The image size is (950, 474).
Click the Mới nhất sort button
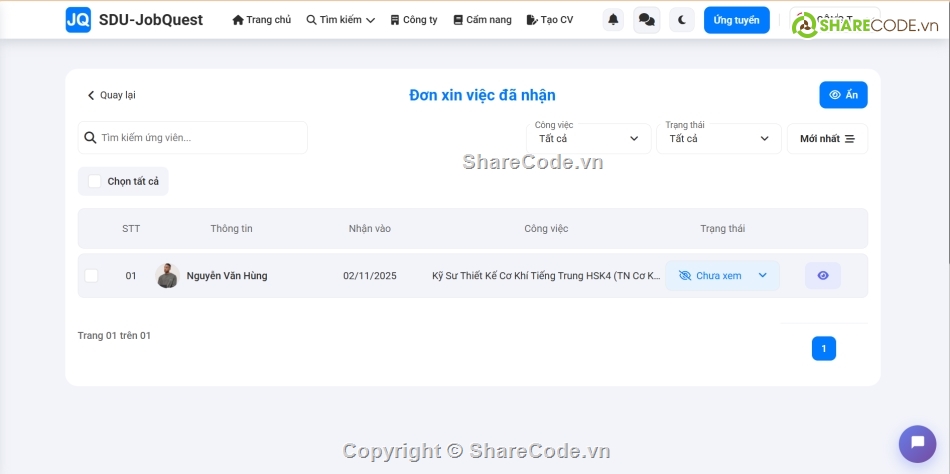827,139
